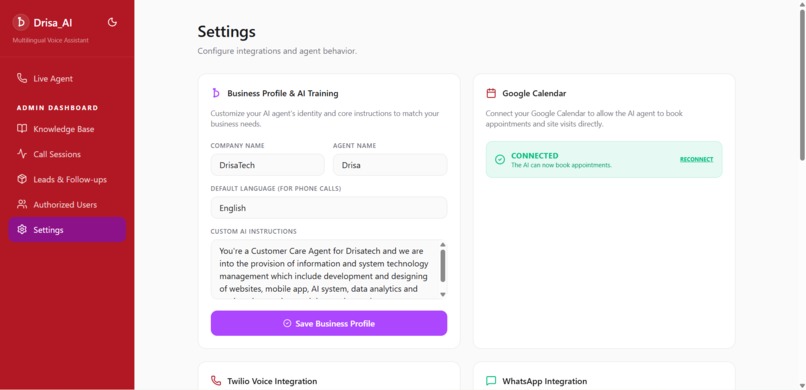Go to Call Sessions
806x390 pixels.
click(x=67, y=154)
